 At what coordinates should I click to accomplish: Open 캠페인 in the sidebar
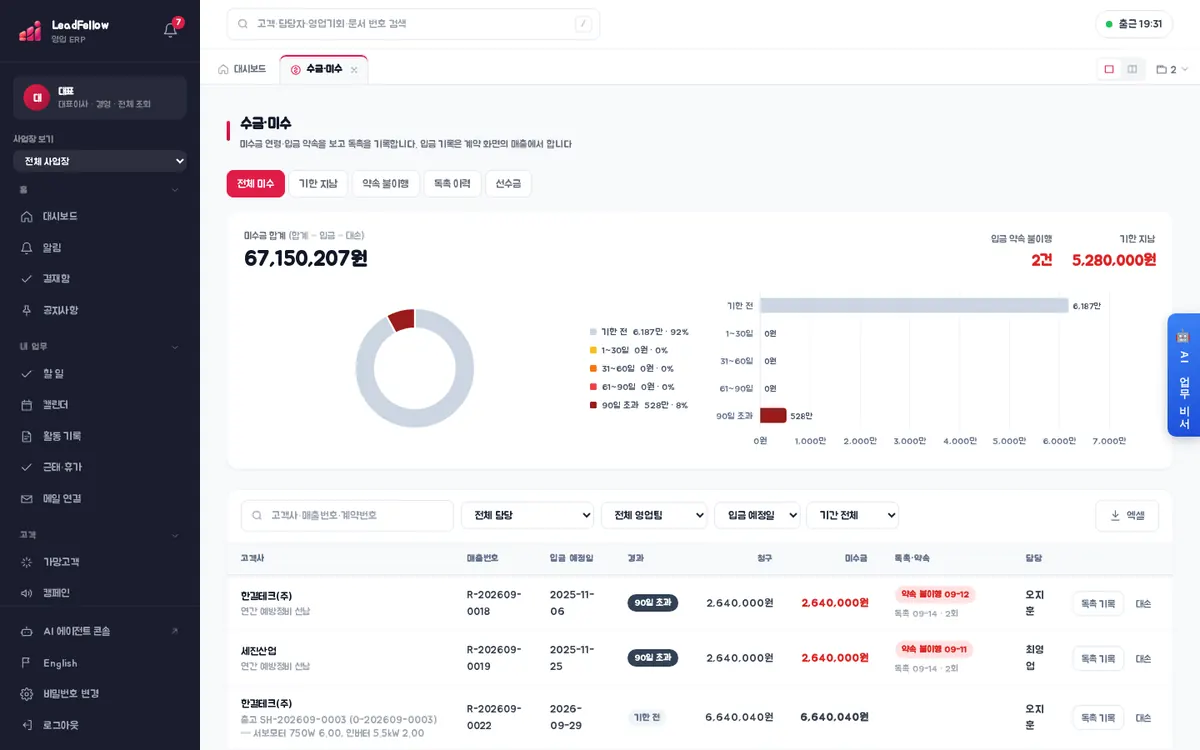100,593
